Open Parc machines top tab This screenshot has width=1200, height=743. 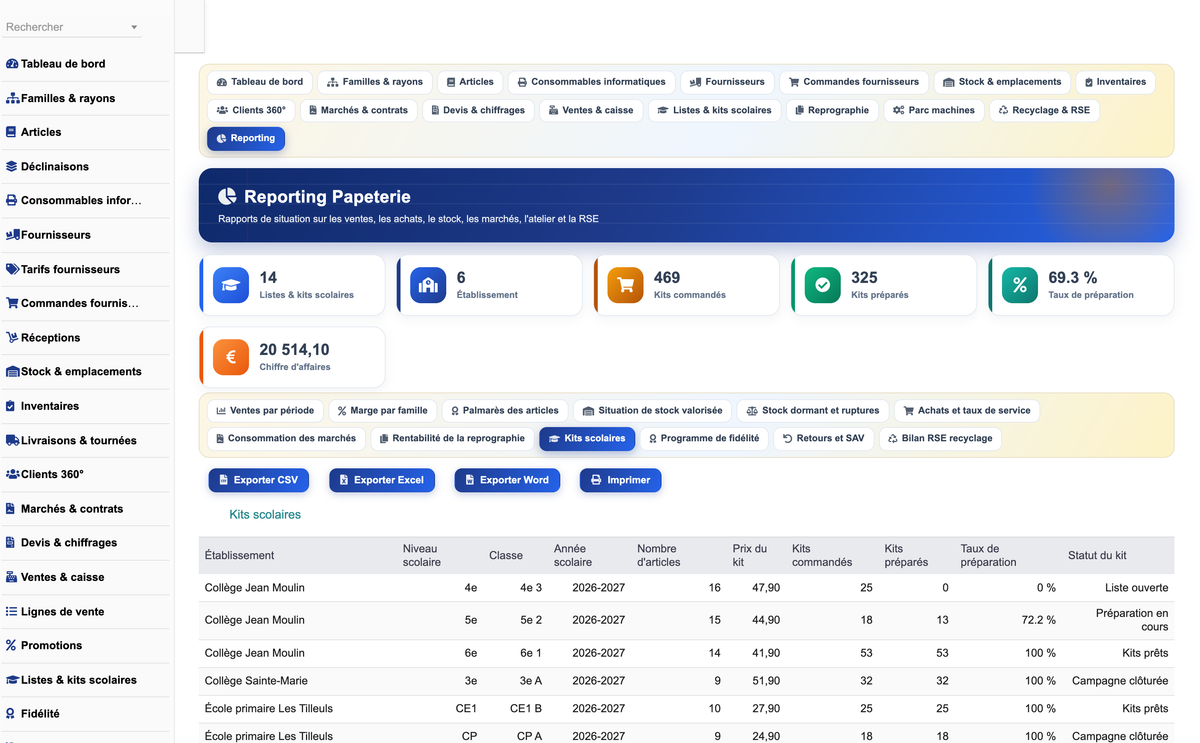(934, 110)
